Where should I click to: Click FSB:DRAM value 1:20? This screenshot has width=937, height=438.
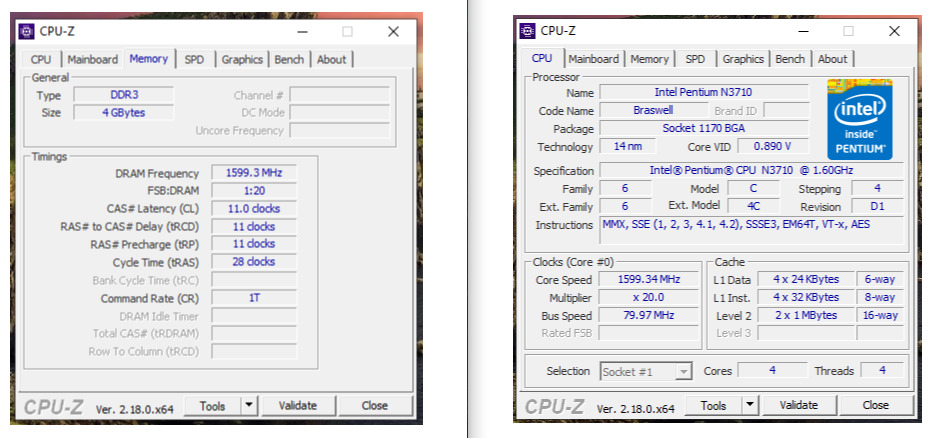pos(254,191)
